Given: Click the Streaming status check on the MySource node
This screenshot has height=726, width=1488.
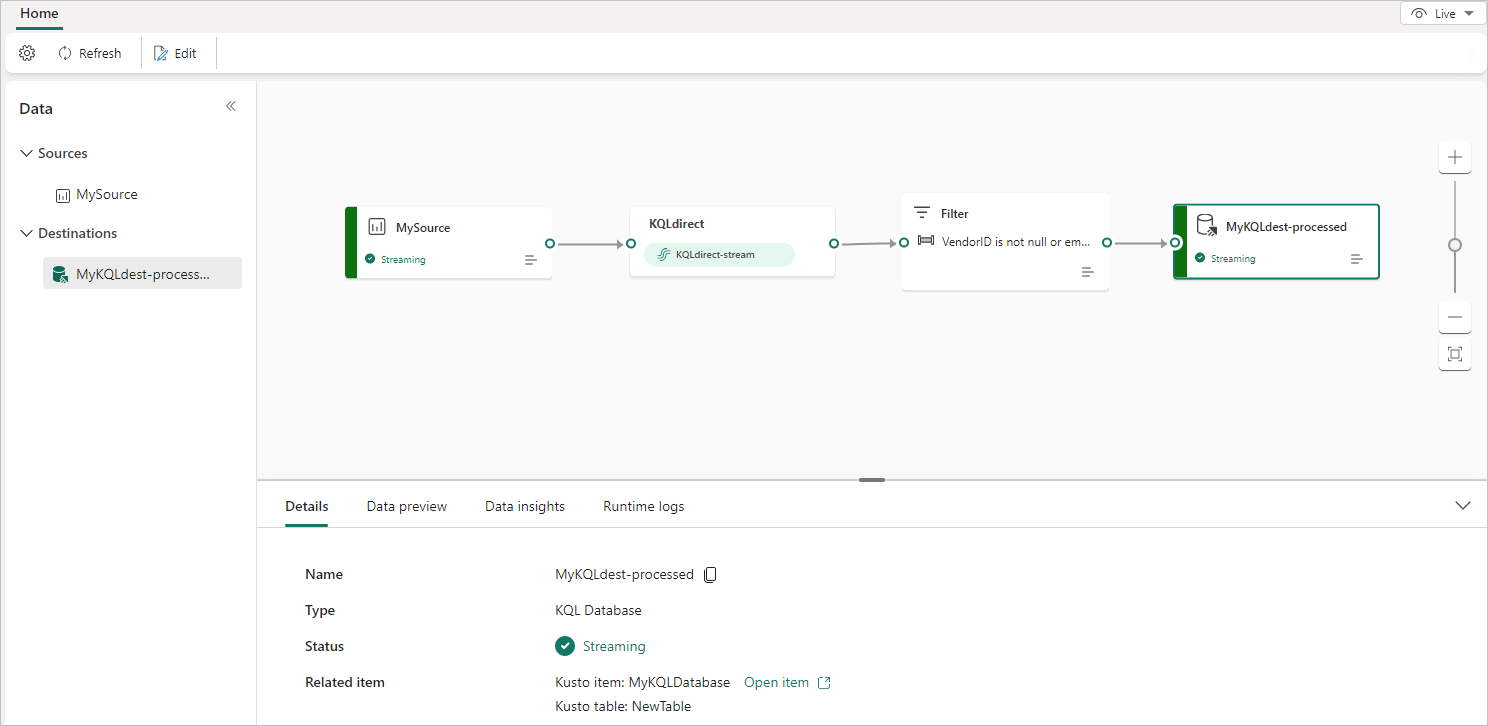Looking at the screenshot, I should click(x=370, y=259).
